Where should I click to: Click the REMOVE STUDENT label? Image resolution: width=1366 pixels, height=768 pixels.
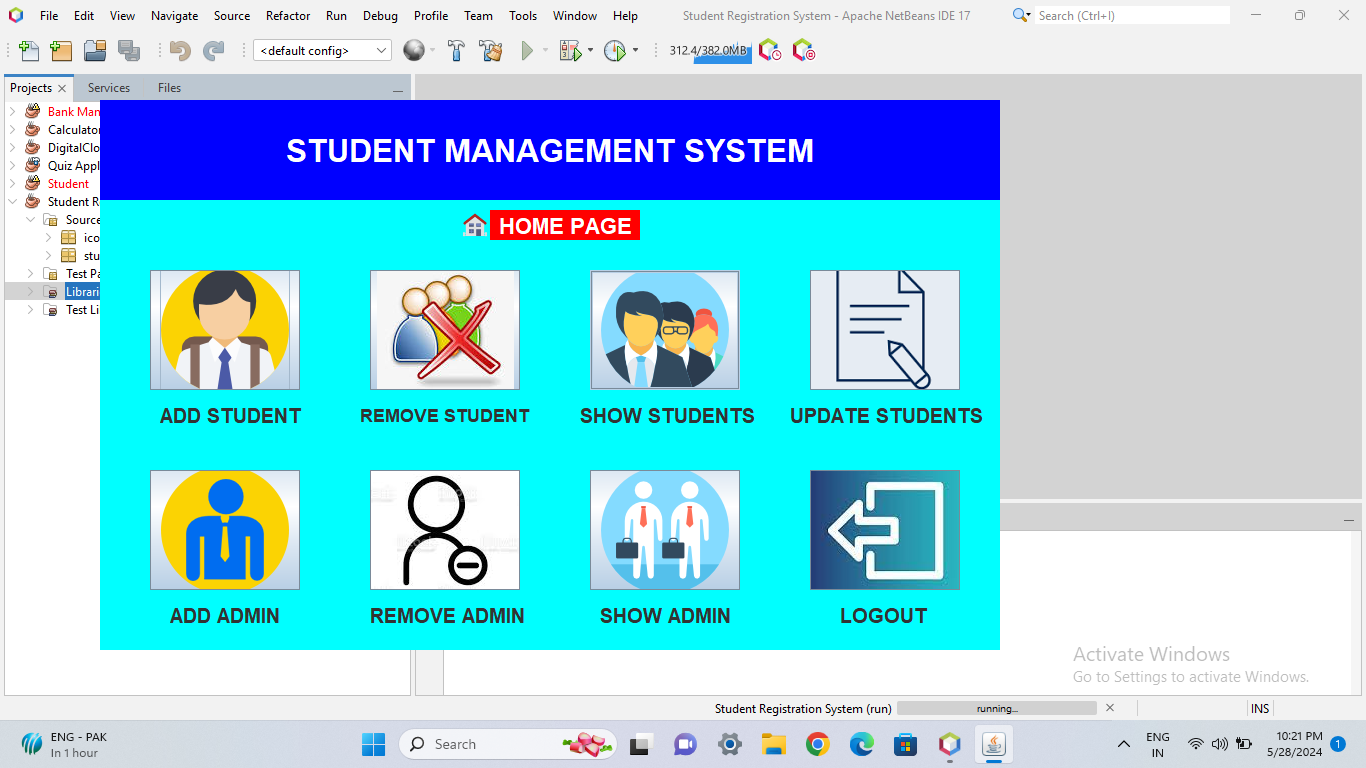coord(445,416)
